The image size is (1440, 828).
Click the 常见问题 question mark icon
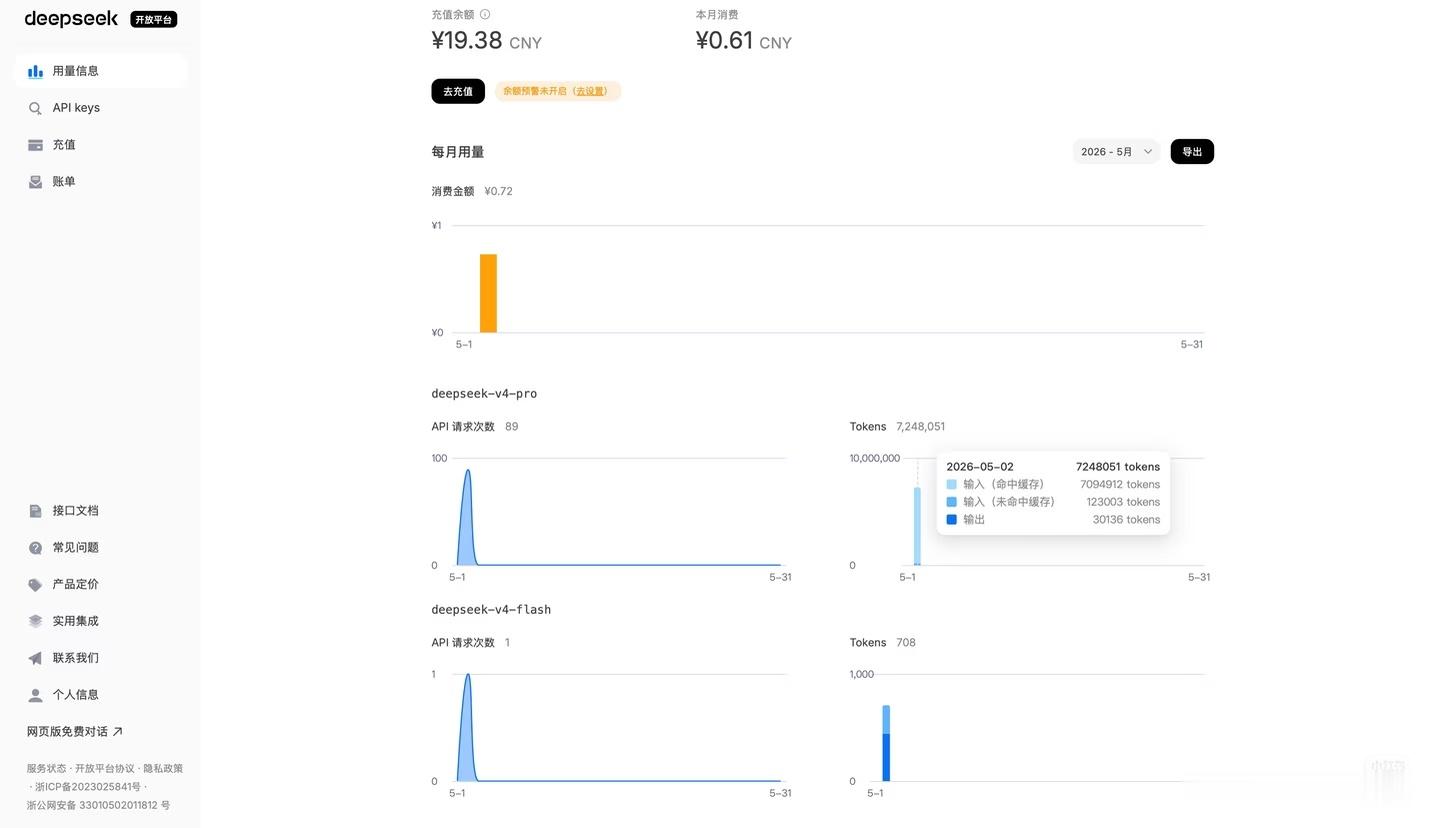[35, 548]
